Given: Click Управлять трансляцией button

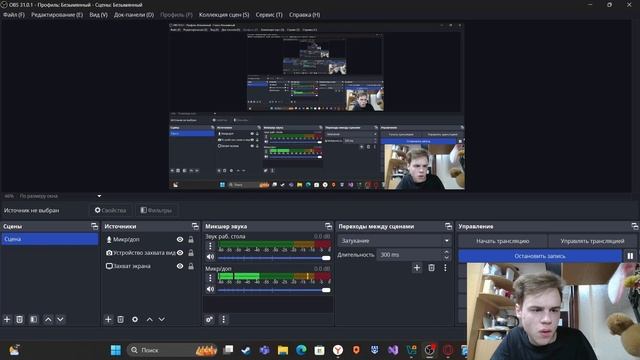Looking at the screenshot, I should (592, 241).
